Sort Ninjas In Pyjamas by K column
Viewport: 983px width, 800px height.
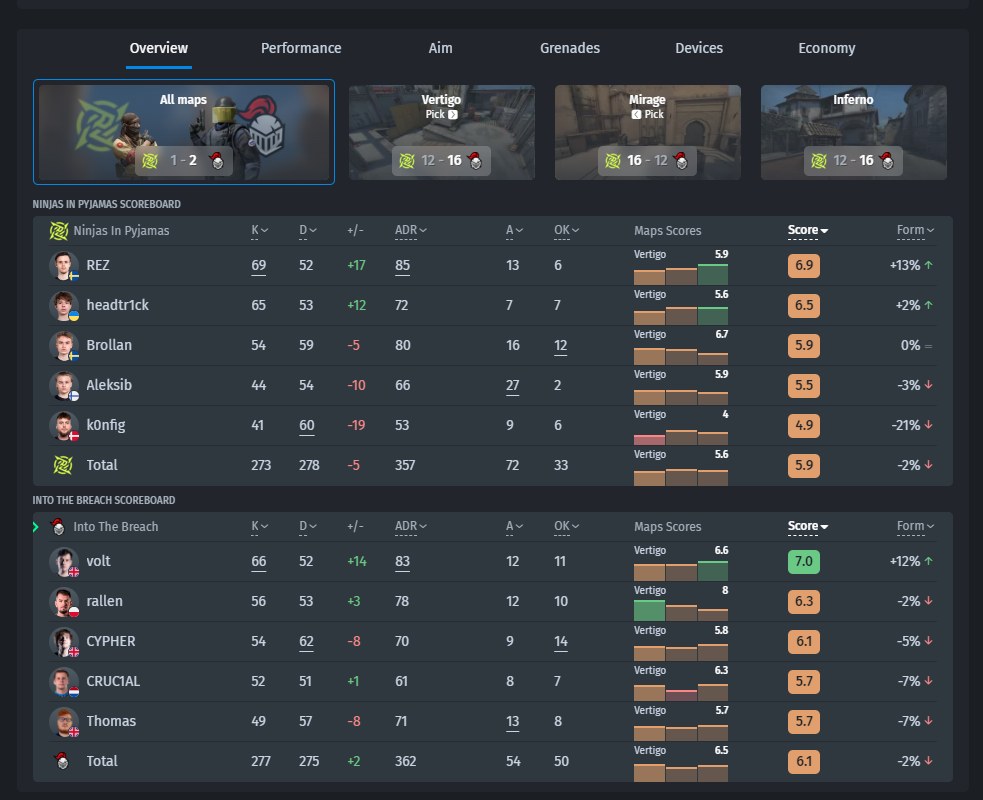tap(260, 231)
